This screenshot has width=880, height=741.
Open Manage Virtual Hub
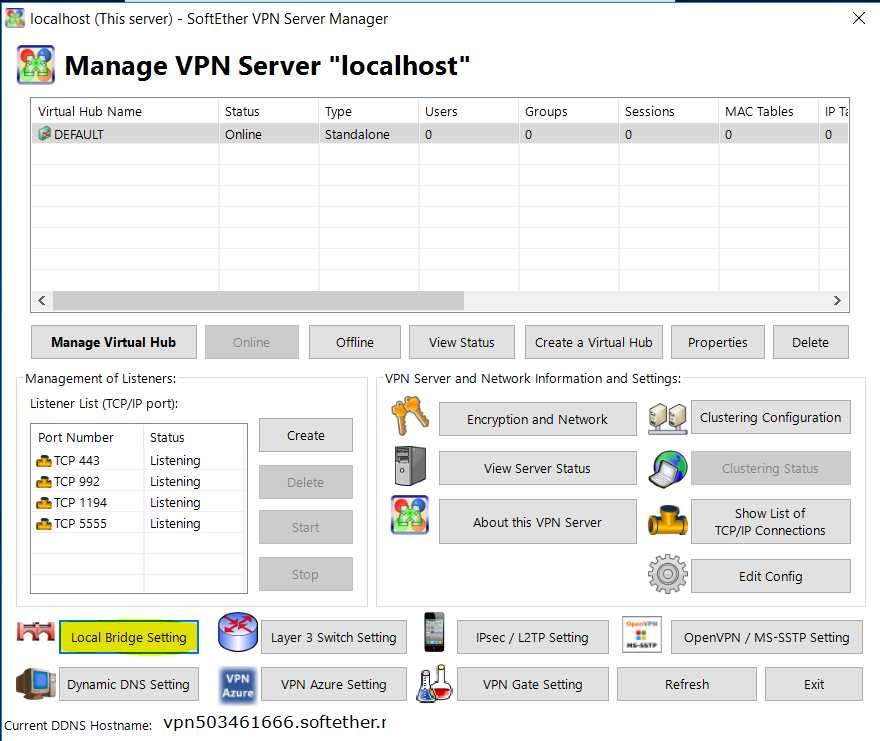pos(114,342)
